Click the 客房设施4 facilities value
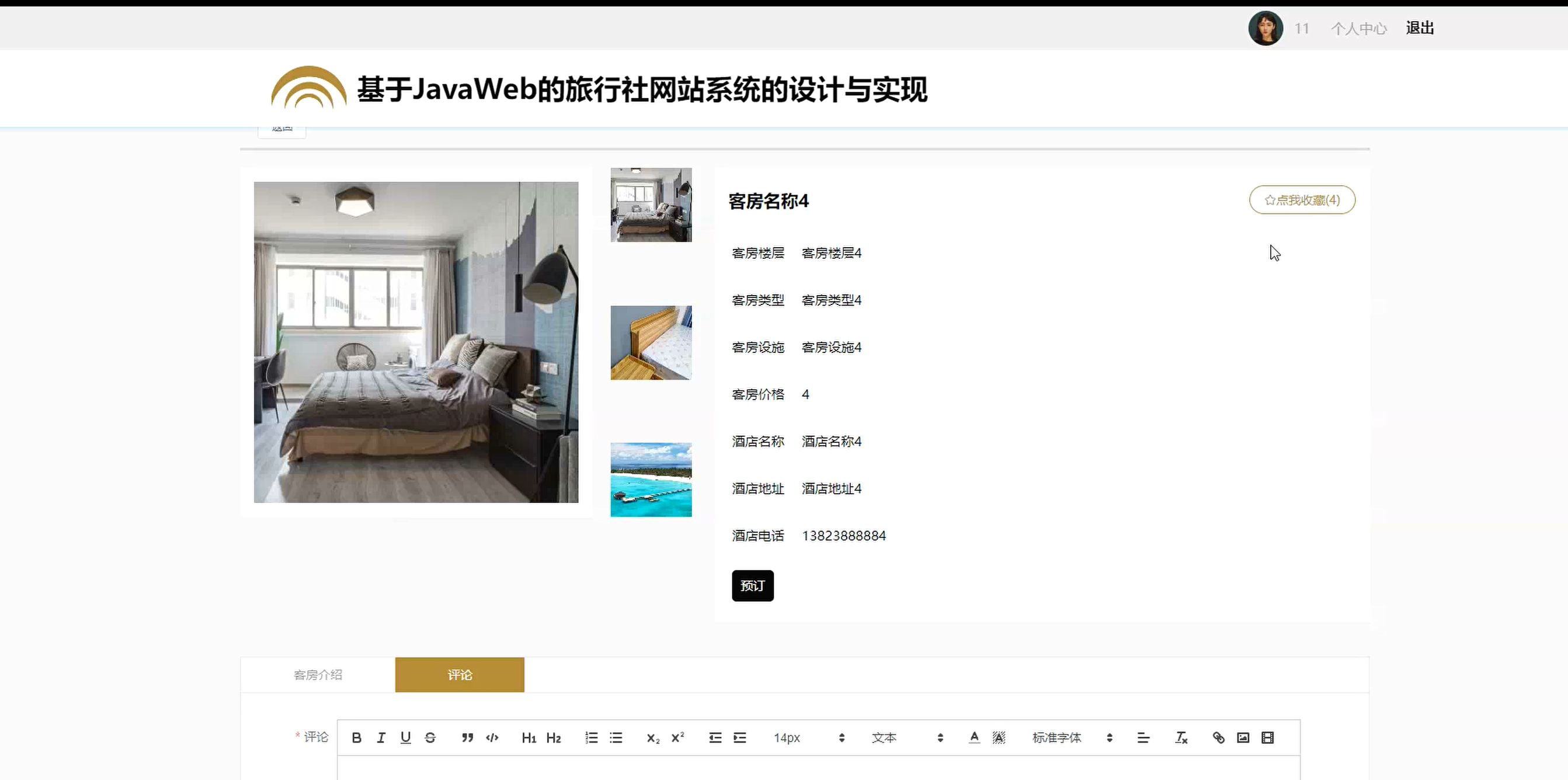This screenshot has height=780, width=1568. point(832,347)
